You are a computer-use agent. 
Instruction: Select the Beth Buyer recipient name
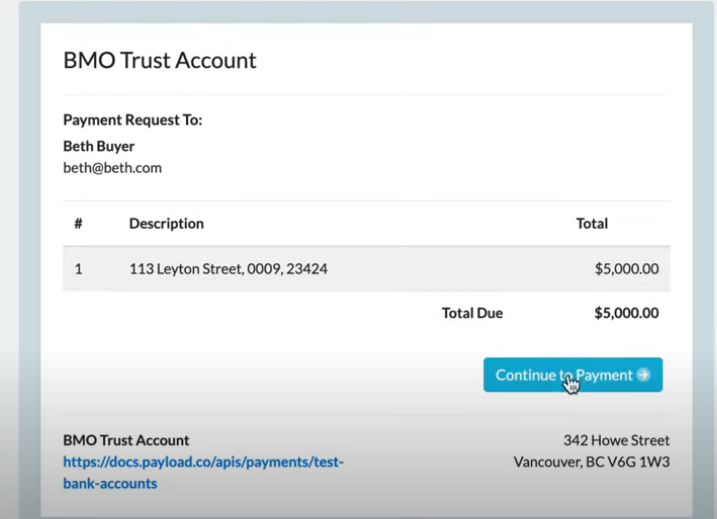coord(99,146)
